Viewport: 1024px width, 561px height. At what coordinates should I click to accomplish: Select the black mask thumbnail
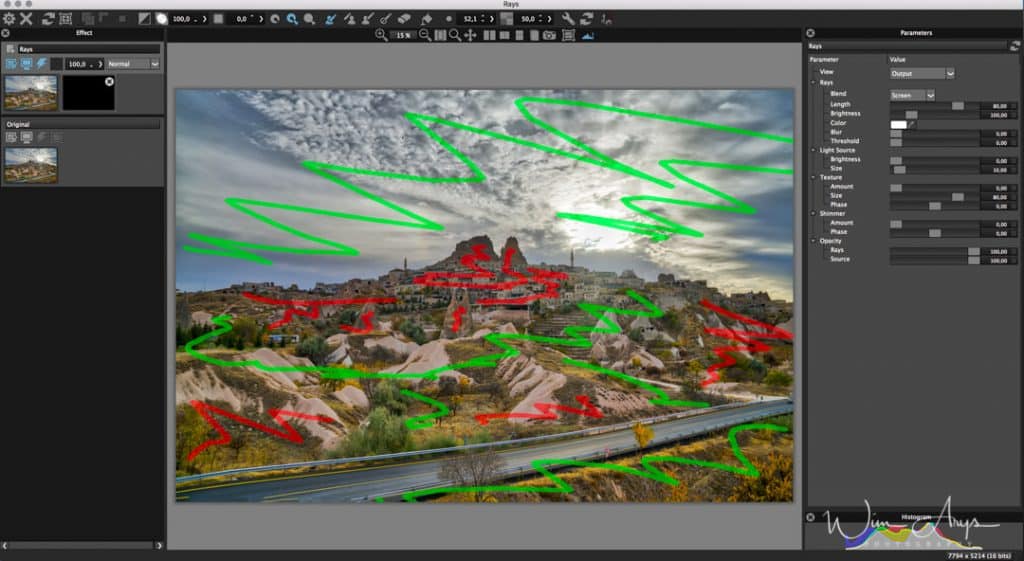[x=88, y=93]
